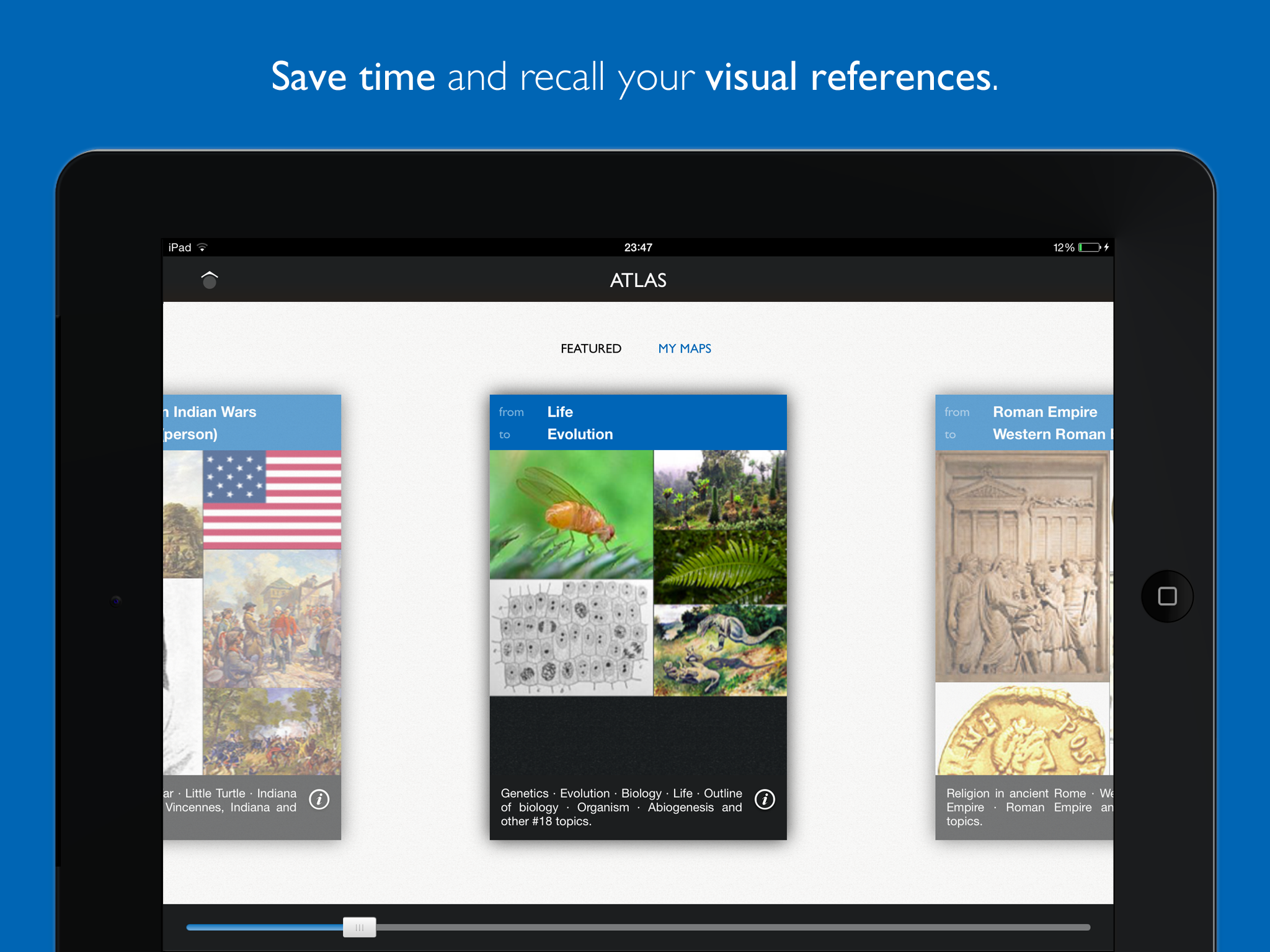Tap the home/back arrow icon beside ATLAS
The height and width of the screenshot is (952, 1270).
210,280
